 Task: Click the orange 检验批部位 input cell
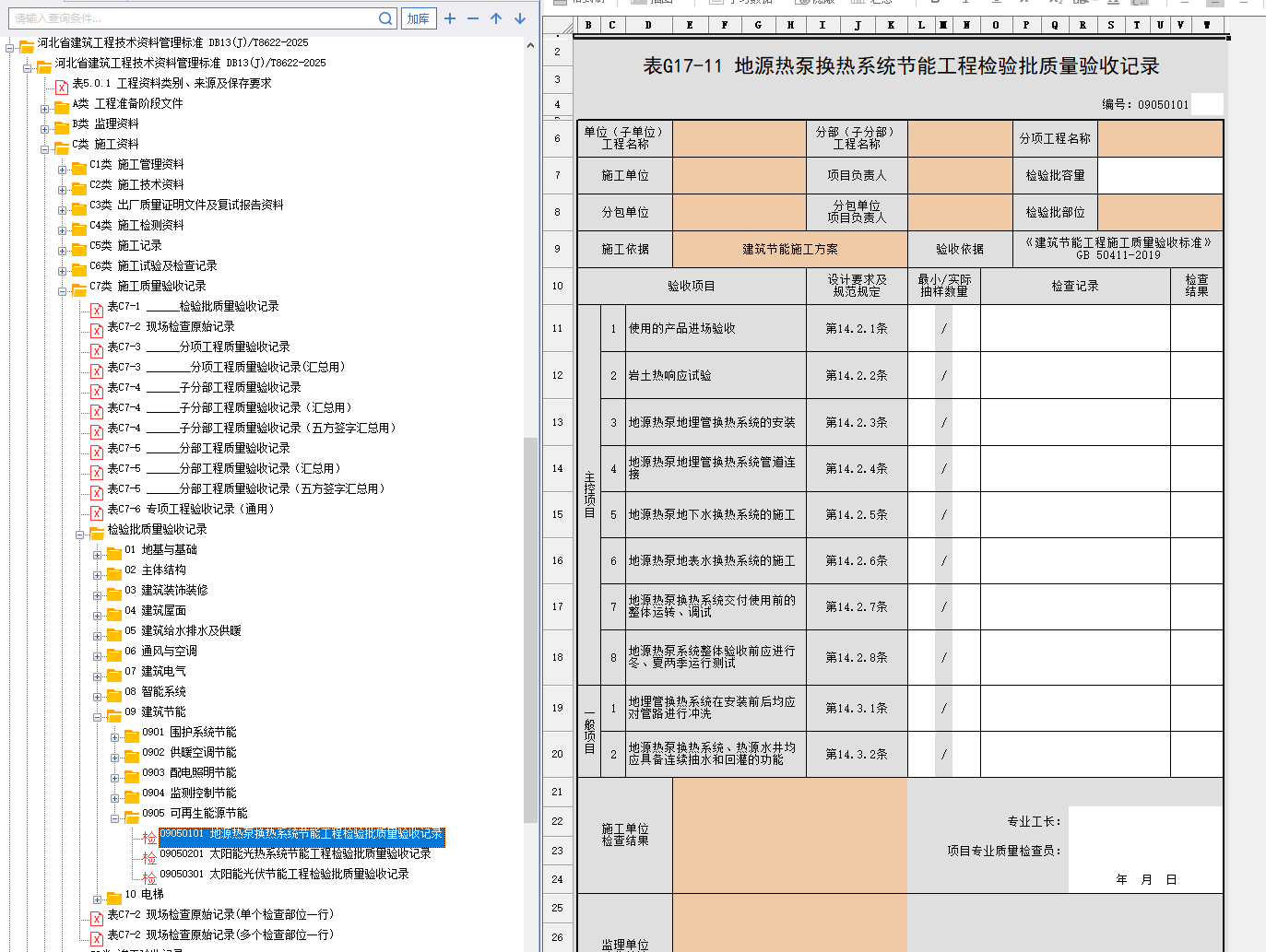[x=1160, y=212]
